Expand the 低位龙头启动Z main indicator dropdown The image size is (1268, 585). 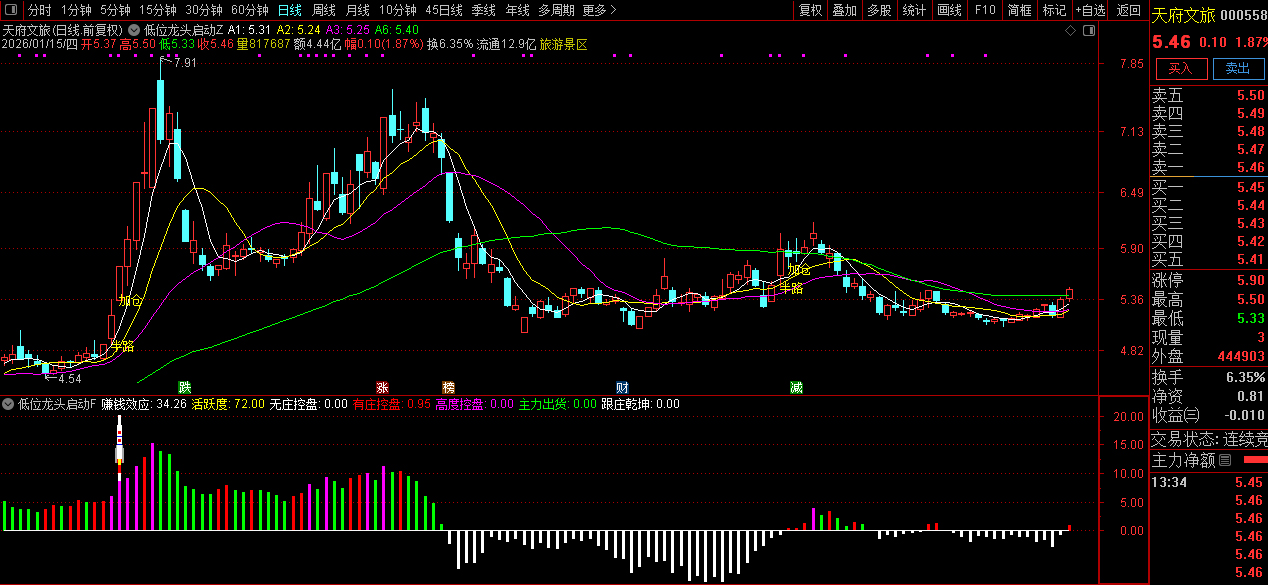click(x=135, y=30)
